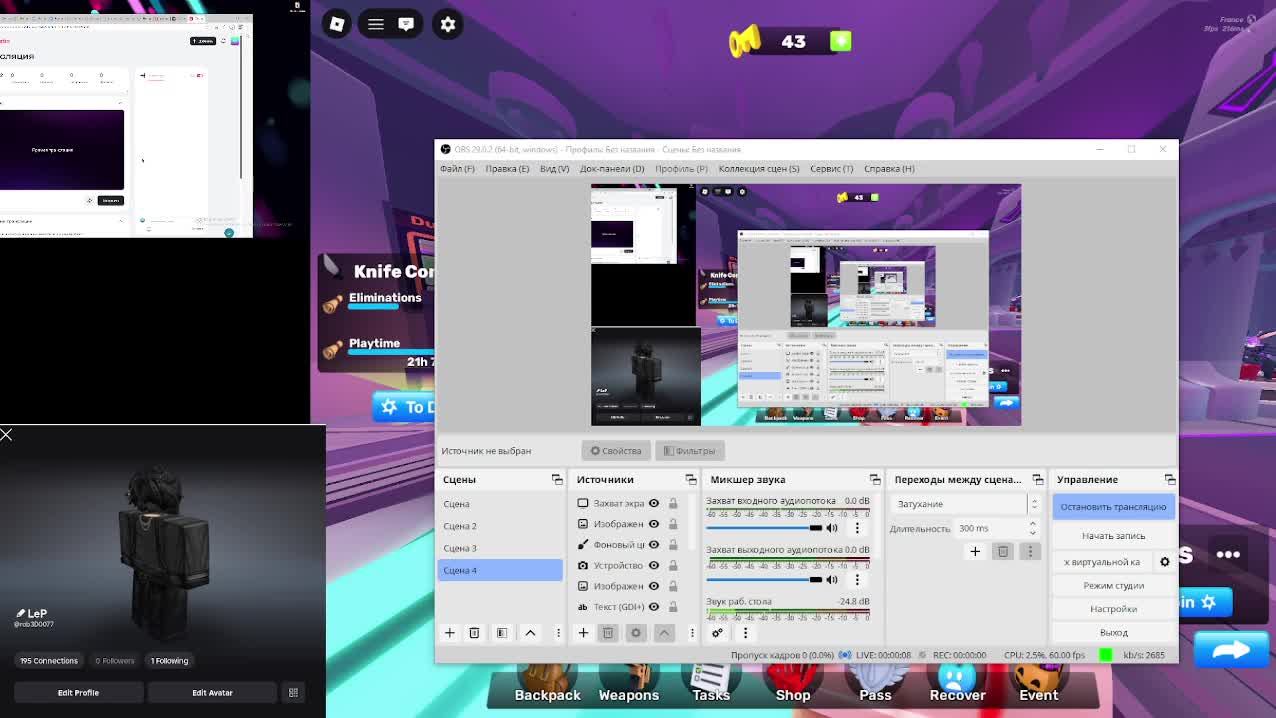Lock the Устройство source
1276x718 pixels.
coord(673,565)
